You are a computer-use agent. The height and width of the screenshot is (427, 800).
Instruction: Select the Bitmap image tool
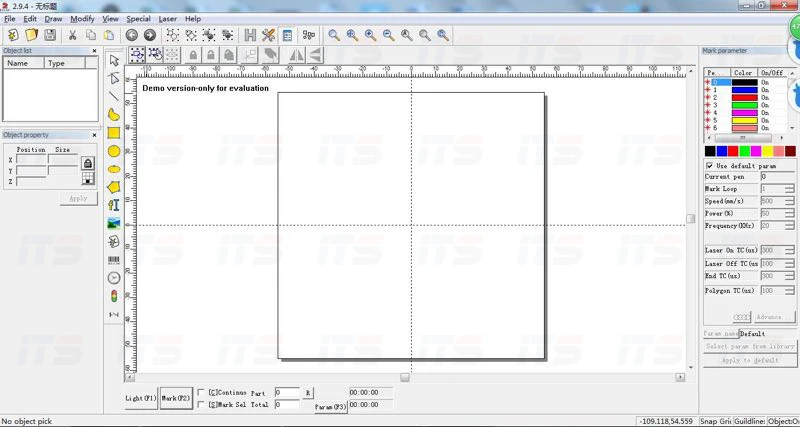click(x=114, y=223)
